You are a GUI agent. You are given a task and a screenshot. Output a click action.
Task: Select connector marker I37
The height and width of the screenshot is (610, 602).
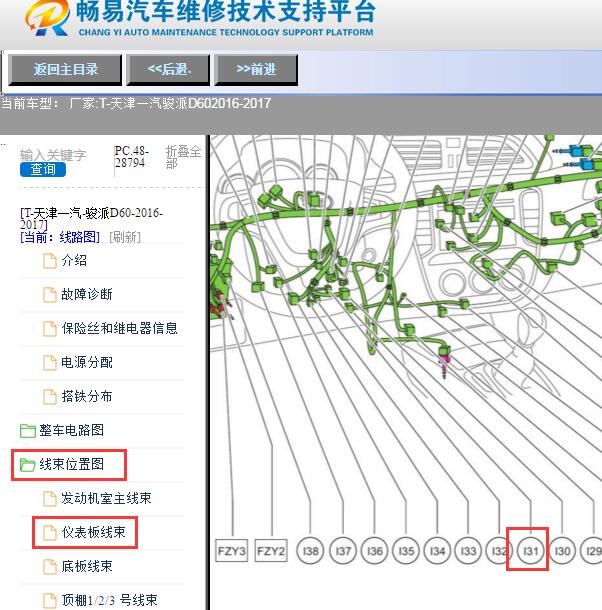[343, 551]
